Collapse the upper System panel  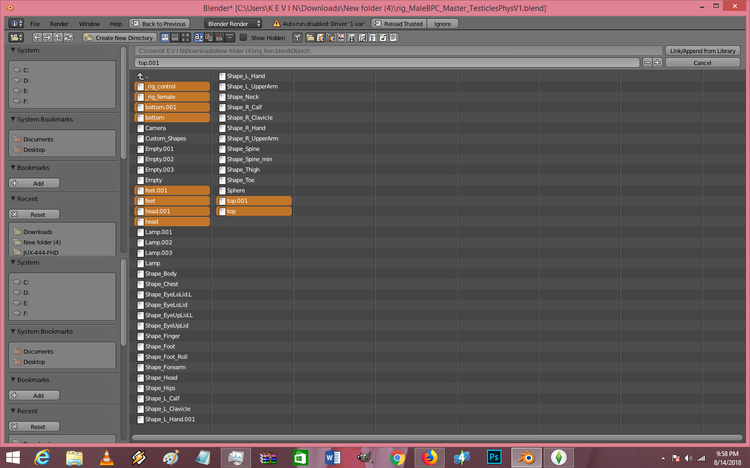13,50
